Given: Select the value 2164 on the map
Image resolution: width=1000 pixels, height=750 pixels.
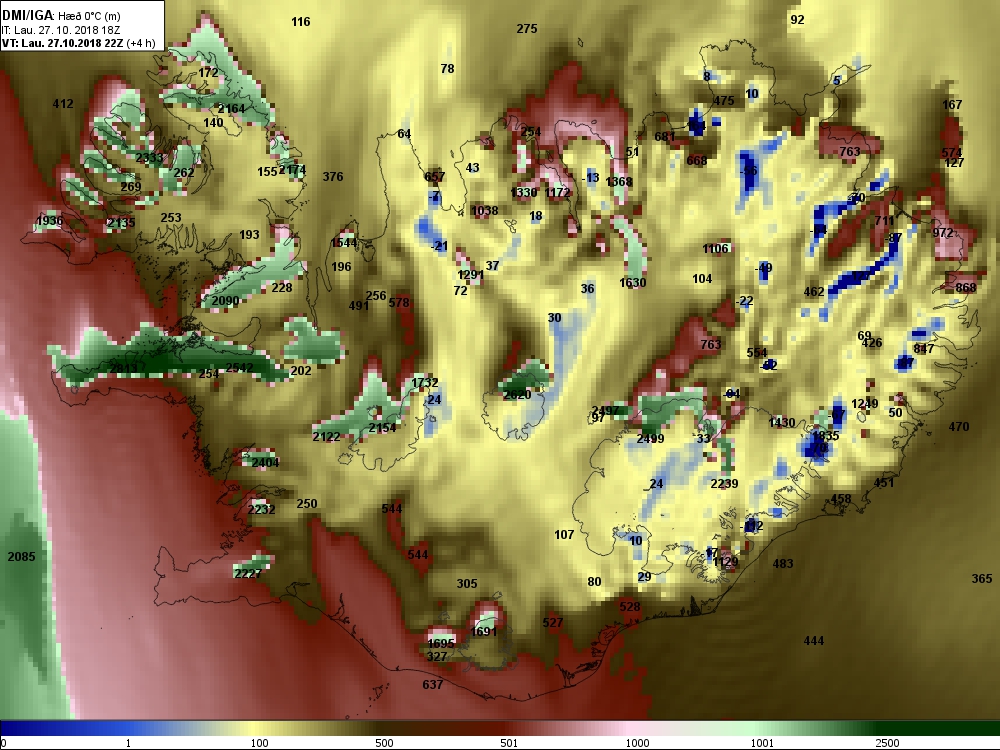Looking at the screenshot, I should pyautogui.click(x=231, y=108).
